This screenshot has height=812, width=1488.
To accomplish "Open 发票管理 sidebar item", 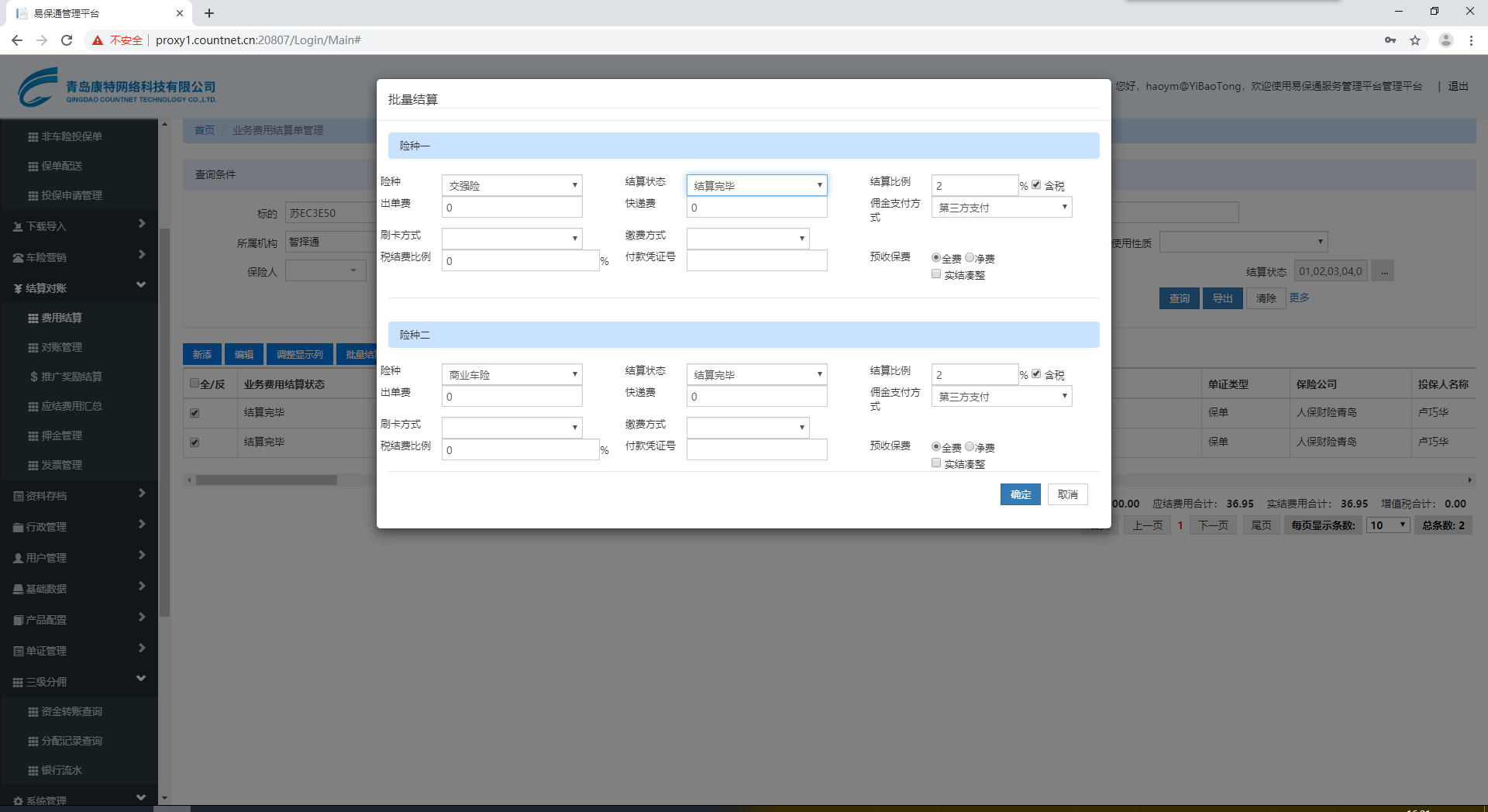I will click(x=61, y=465).
